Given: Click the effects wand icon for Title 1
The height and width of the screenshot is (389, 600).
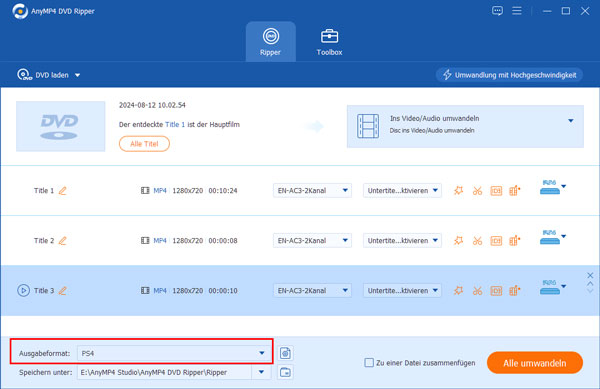Looking at the screenshot, I should 458,190.
